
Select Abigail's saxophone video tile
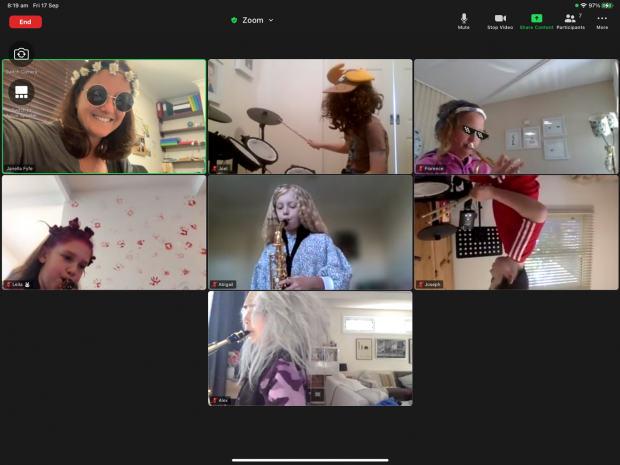pos(310,233)
